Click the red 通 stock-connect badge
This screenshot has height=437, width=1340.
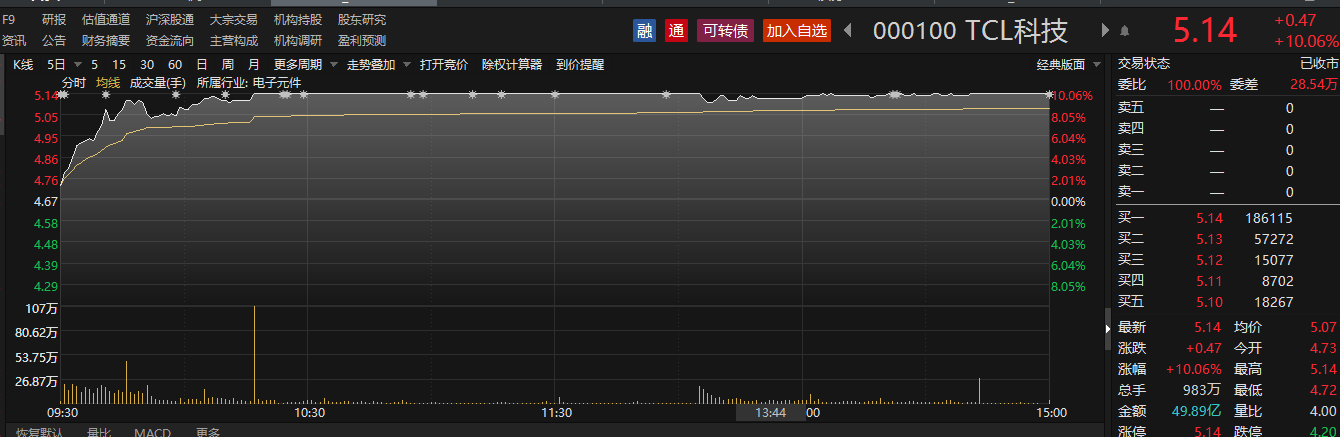pyautogui.click(x=677, y=31)
